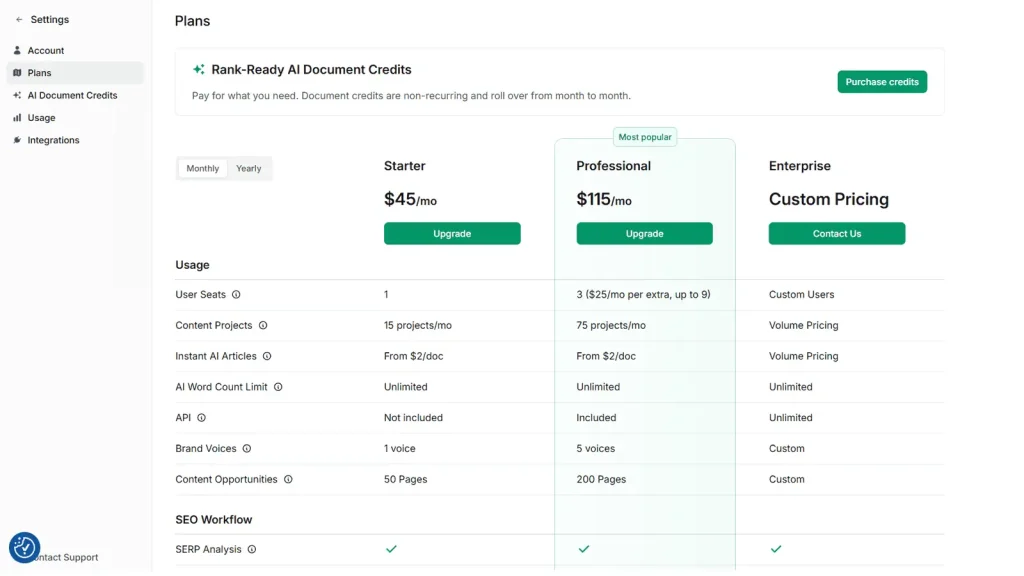Click Contact Us for Enterprise plan
Viewport: 1024px width, 576px height.
point(836,234)
